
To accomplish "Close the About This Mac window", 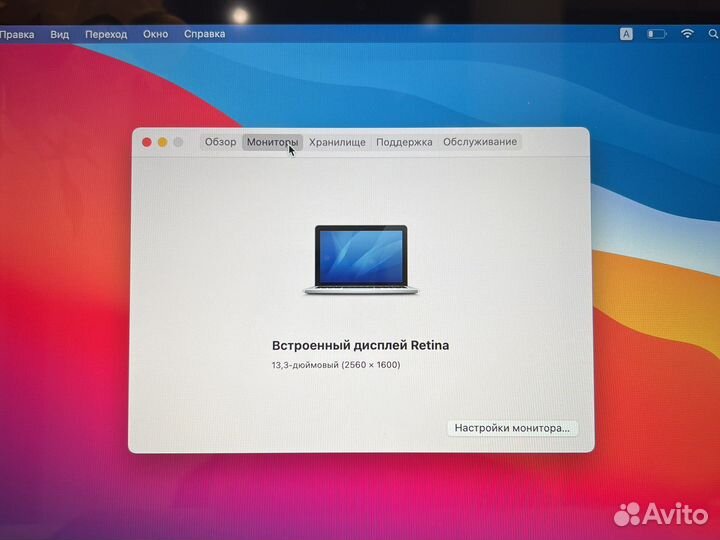I will tap(147, 142).
